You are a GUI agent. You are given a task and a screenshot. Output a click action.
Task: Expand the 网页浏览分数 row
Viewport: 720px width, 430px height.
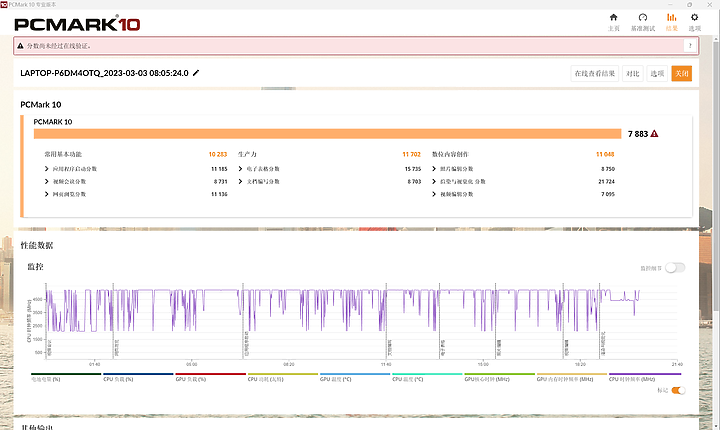[46, 194]
